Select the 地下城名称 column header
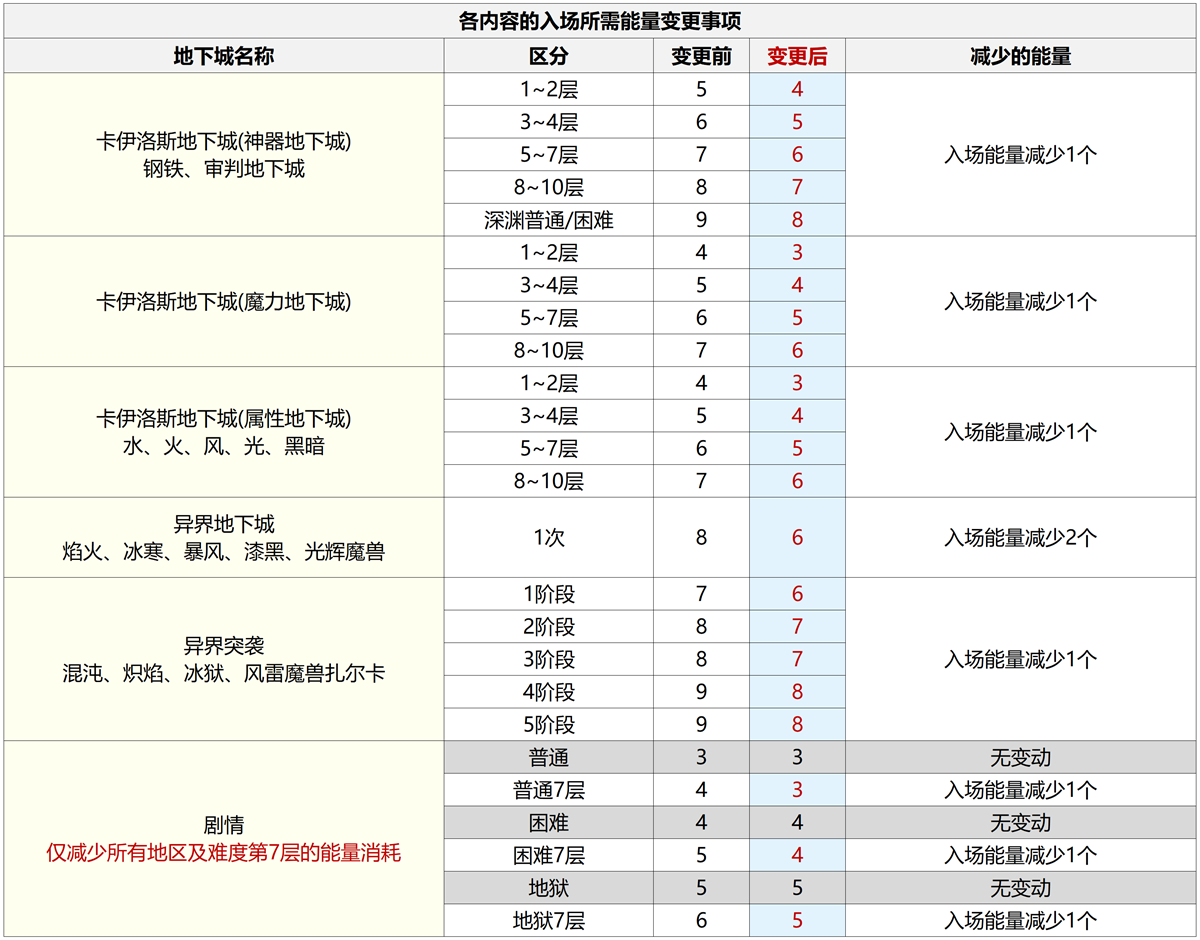 tap(224, 56)
